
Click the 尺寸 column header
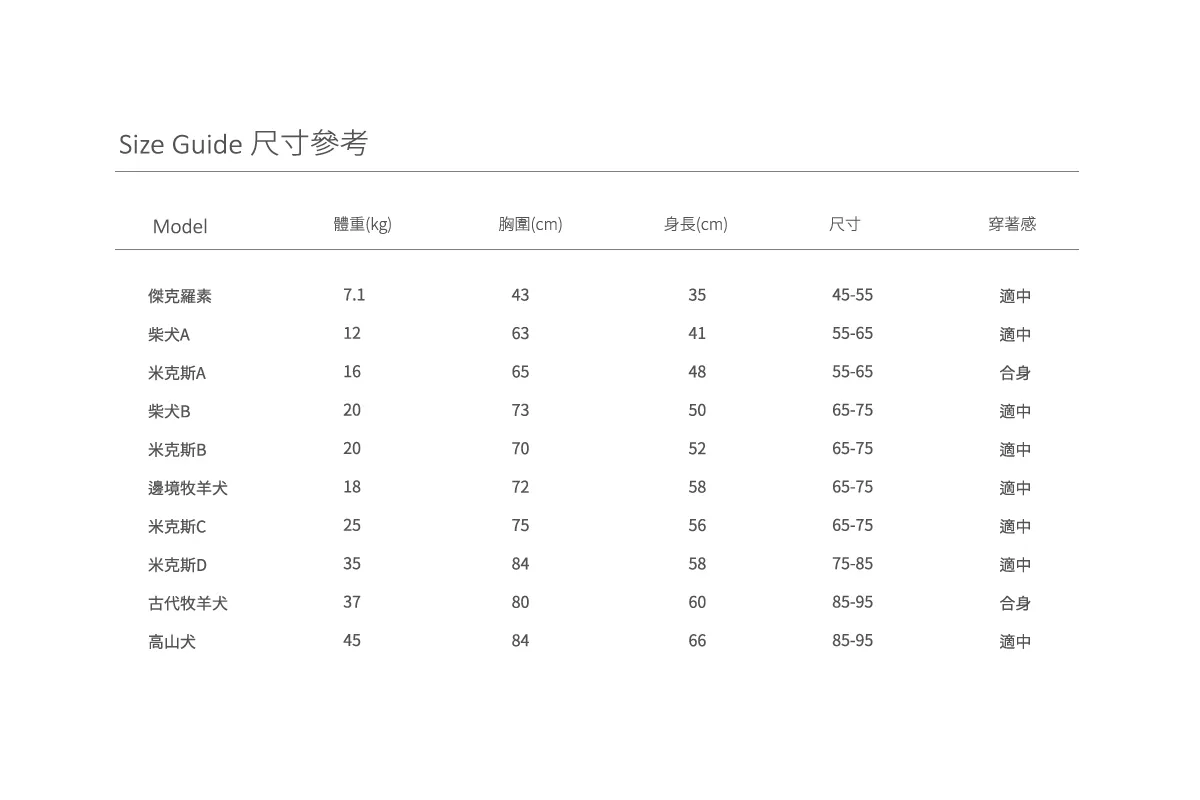coord(844,225)
